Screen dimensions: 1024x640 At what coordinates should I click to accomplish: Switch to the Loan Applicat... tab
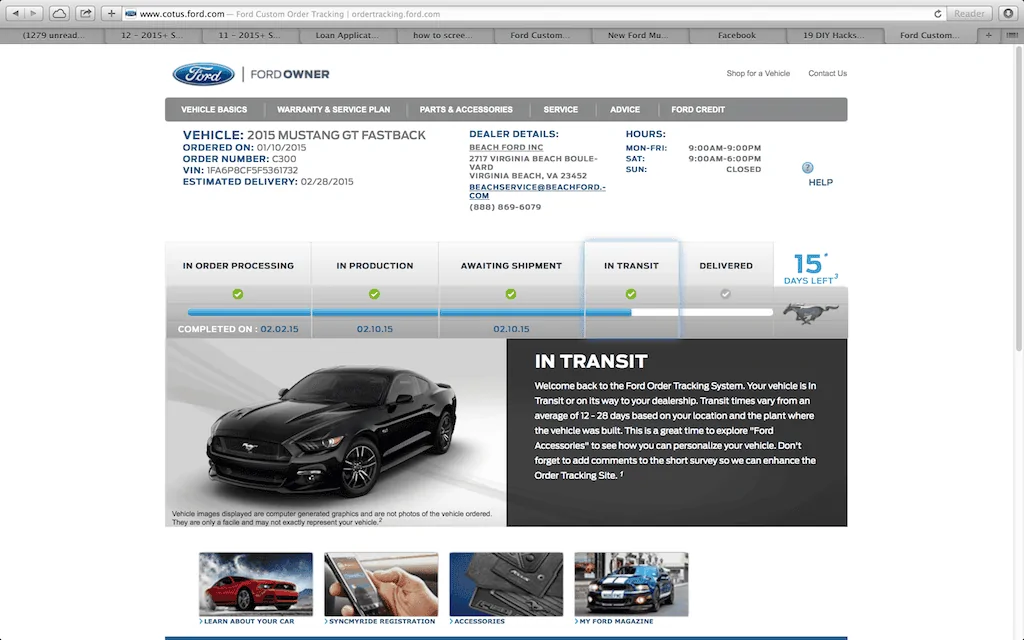347,35
